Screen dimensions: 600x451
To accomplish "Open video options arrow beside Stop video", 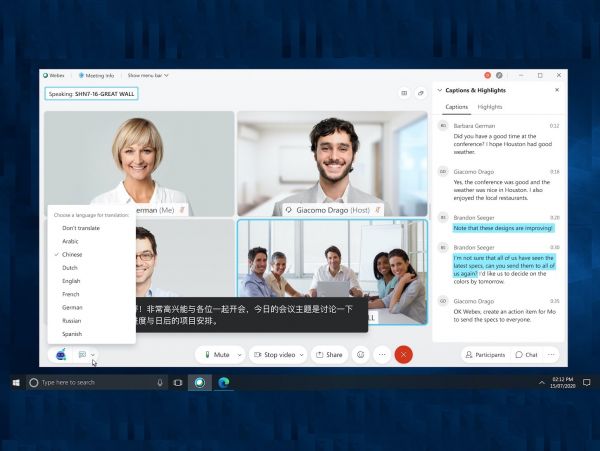I will pos(302,355).
